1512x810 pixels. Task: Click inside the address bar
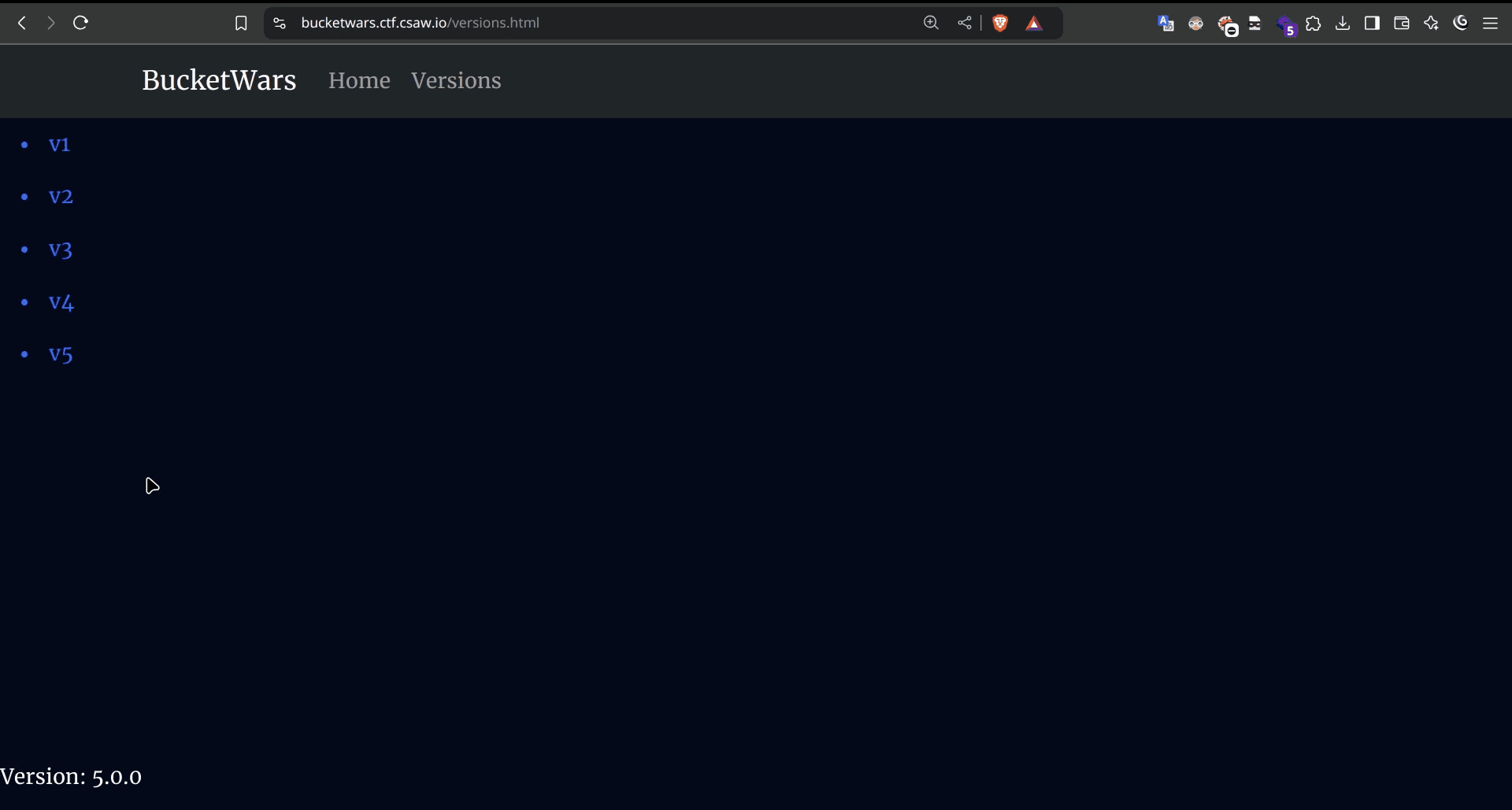click(x=551, y=23)
